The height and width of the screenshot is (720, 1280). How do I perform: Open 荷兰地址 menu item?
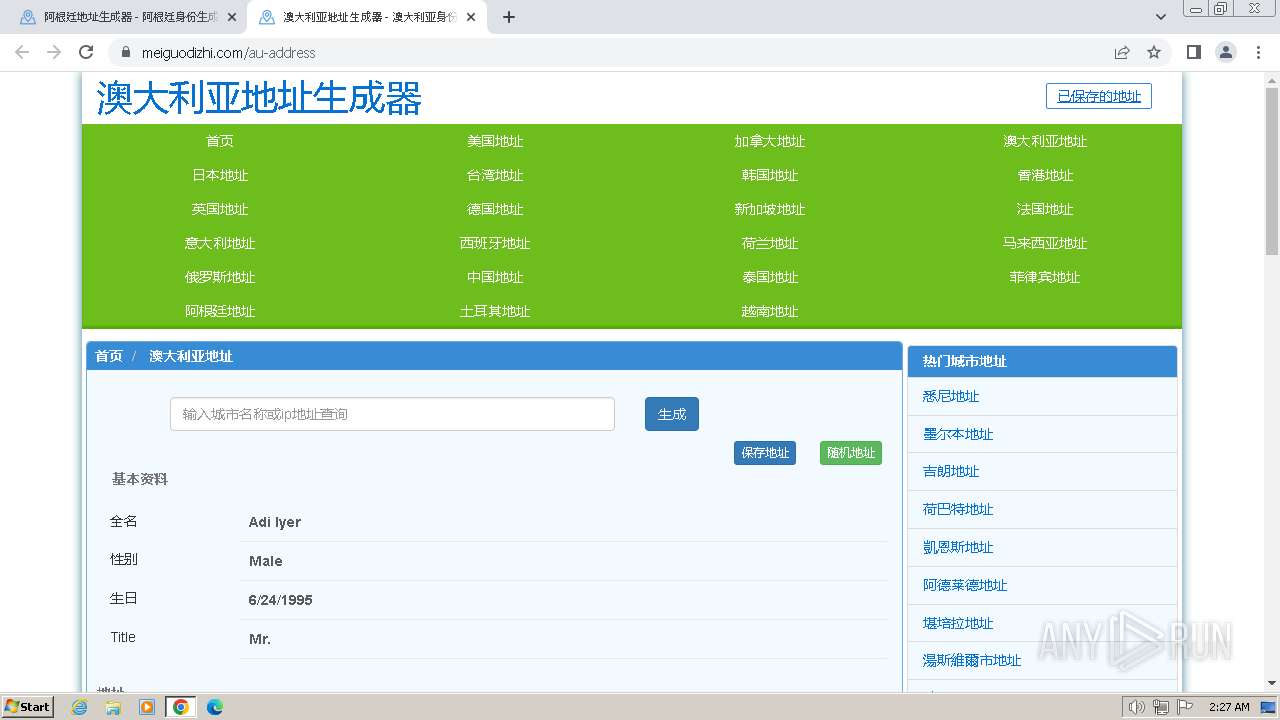[770, 243]
